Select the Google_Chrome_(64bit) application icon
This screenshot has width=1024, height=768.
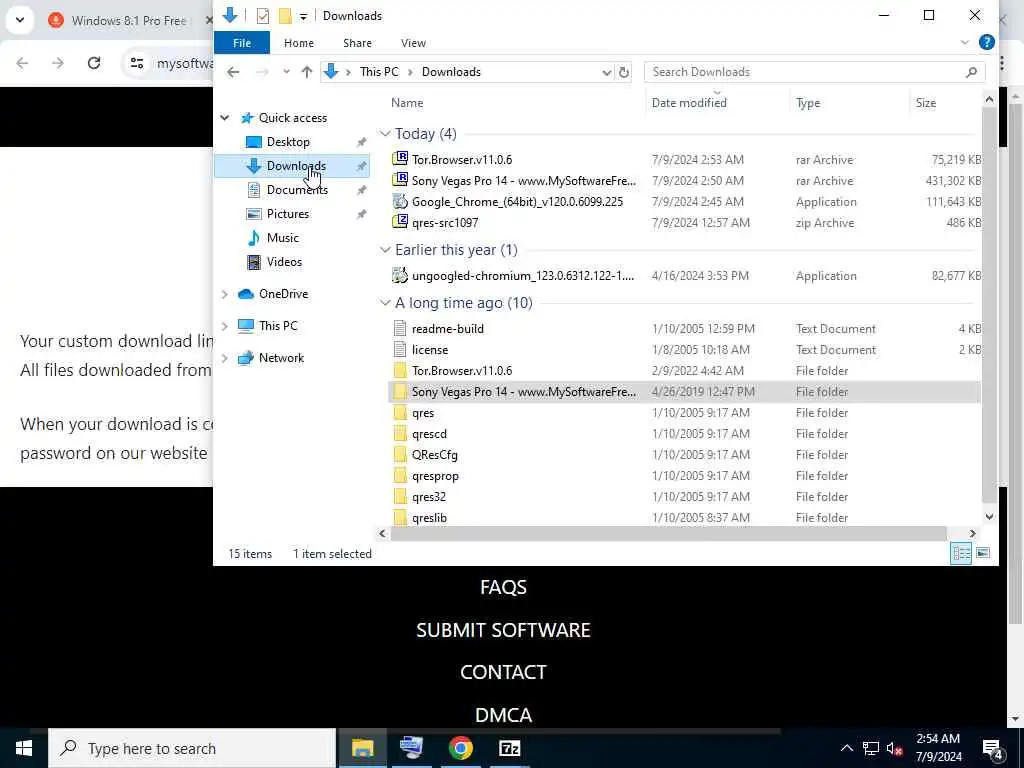click(400, 201)
